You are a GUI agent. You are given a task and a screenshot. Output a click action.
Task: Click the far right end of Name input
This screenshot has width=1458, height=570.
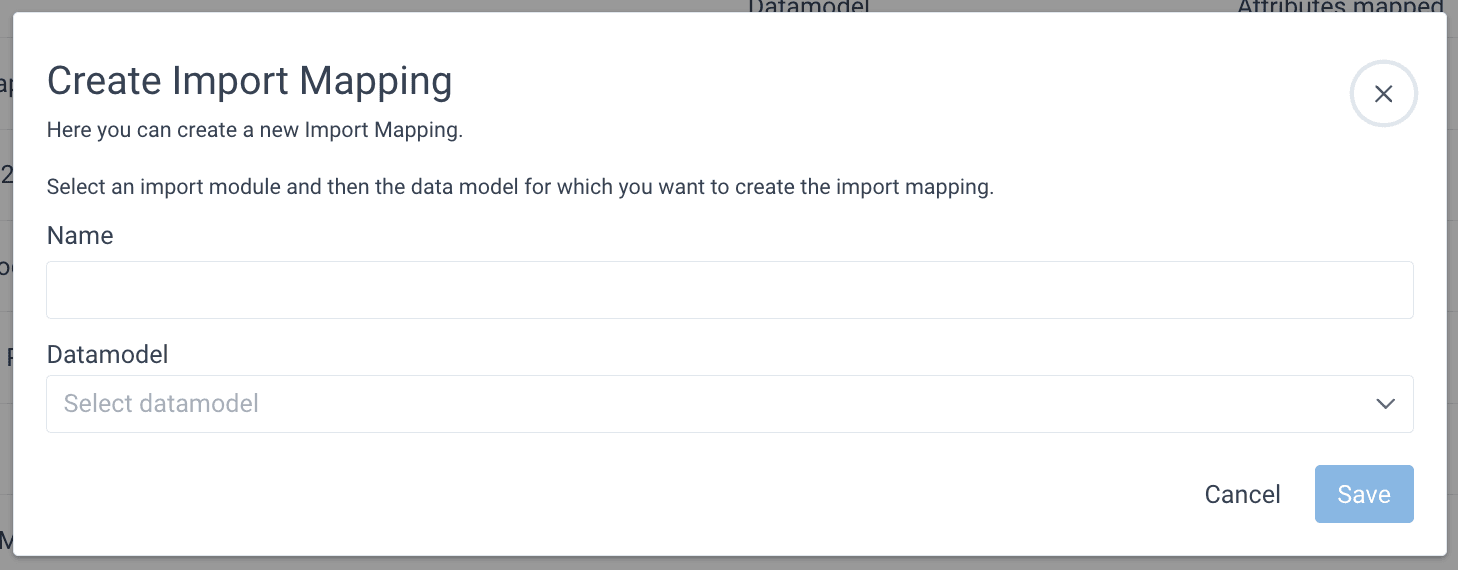coord(1395,290)
